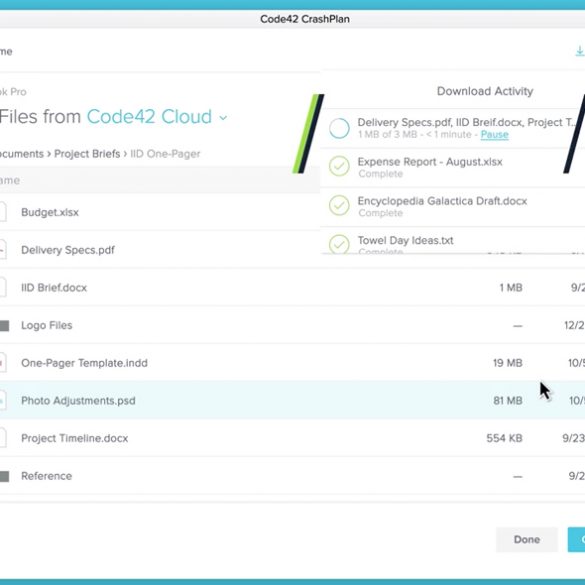Select the IID One-Pager breadcrumb
The height and width of the screenshot is (585, 585).
(165, 154)
